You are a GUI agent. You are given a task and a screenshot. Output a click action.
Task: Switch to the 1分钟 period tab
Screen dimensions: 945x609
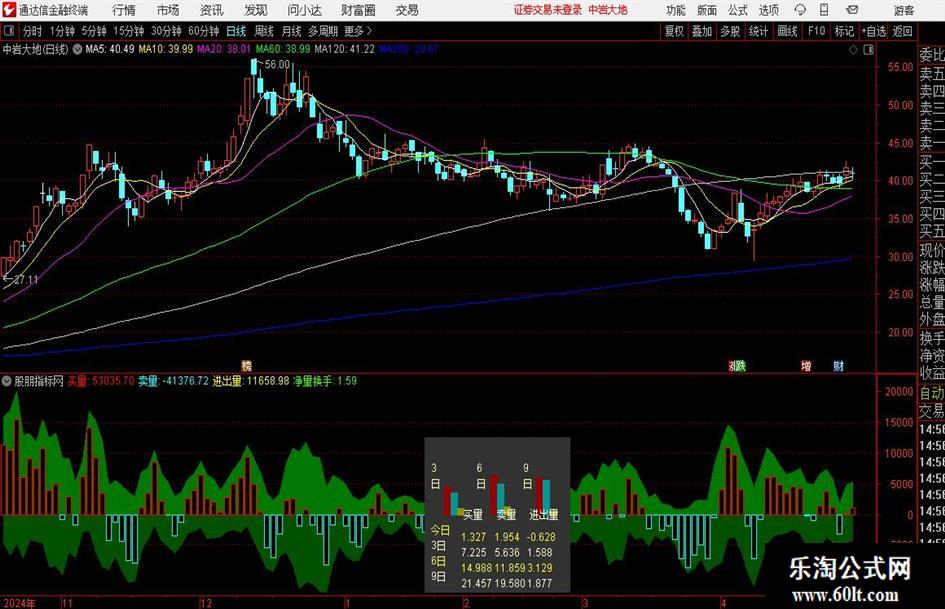click(x=61, y=31)
